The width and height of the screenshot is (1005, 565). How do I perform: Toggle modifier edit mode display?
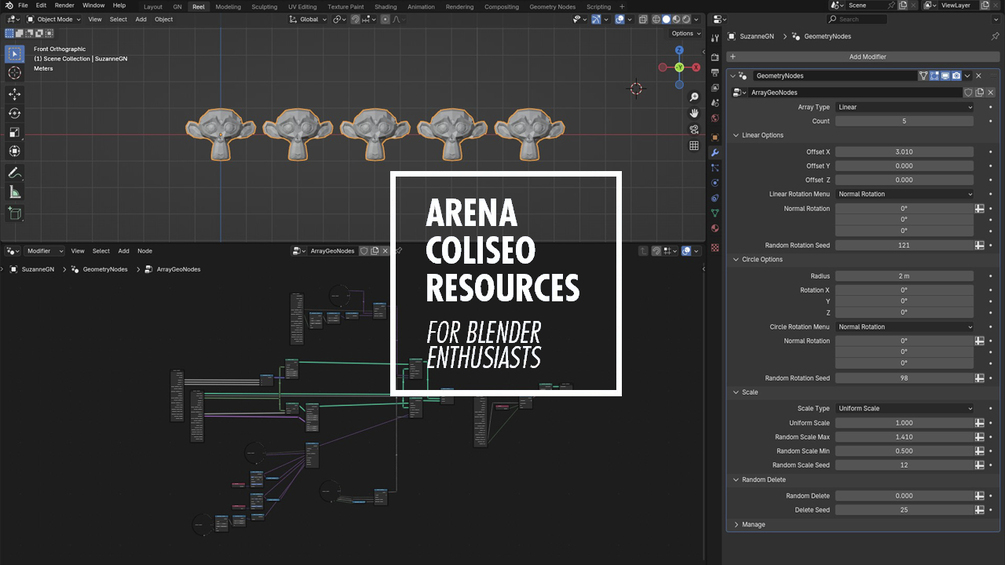[x=934, y=76]
